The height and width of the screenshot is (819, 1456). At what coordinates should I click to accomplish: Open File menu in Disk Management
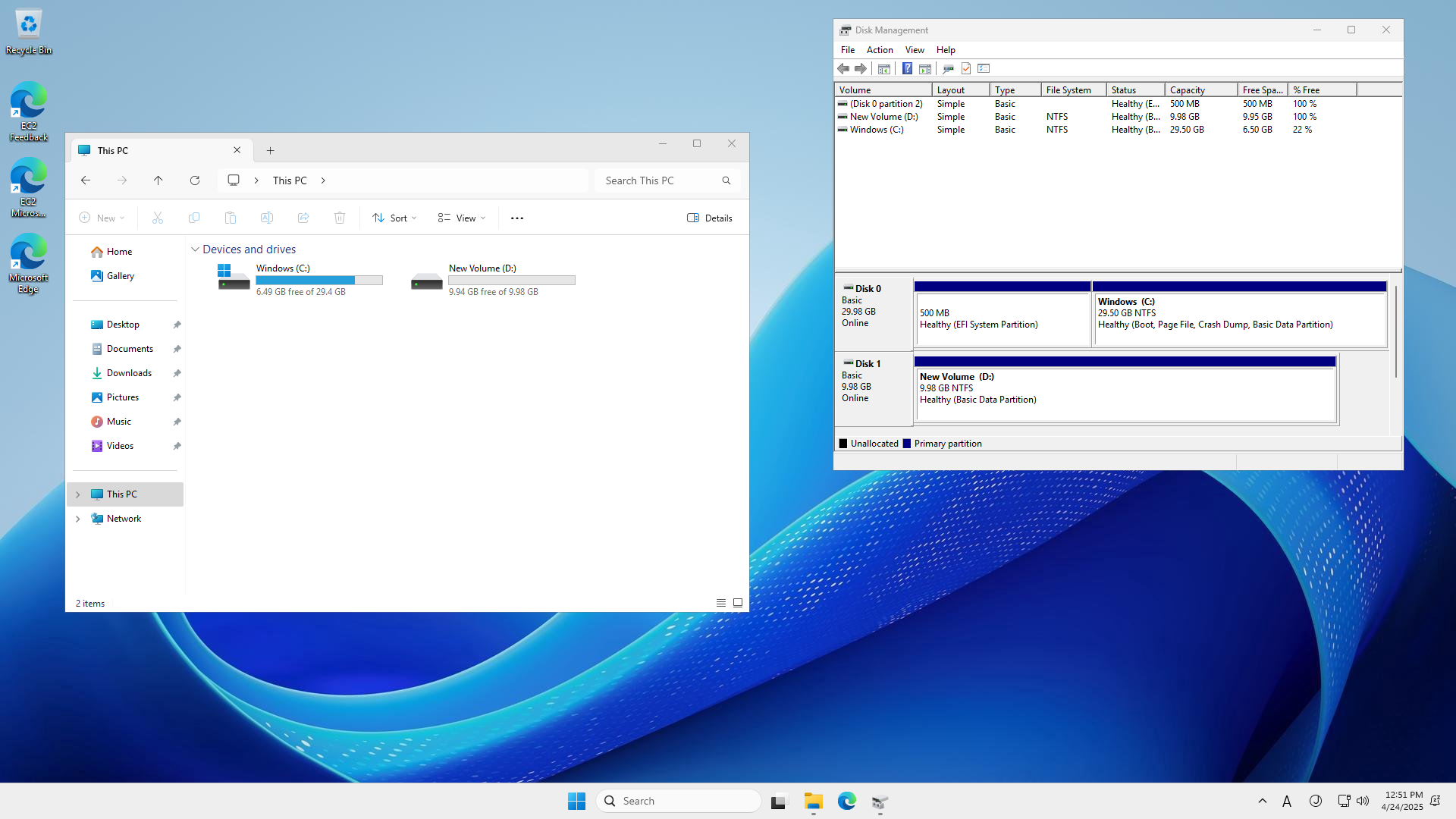[x=848, y=50]
